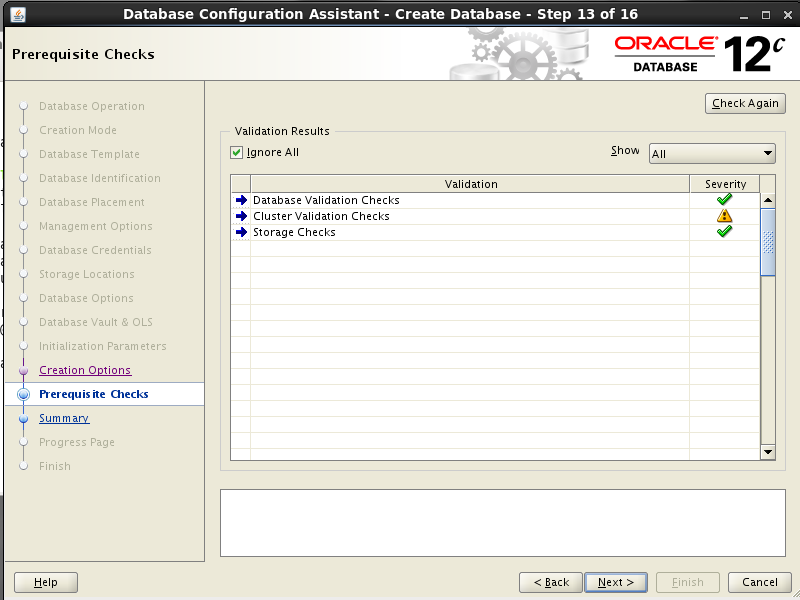The image size is (800, 600).
Task: Click the Summary step bullet icon
Action: [x=23, y=419]
